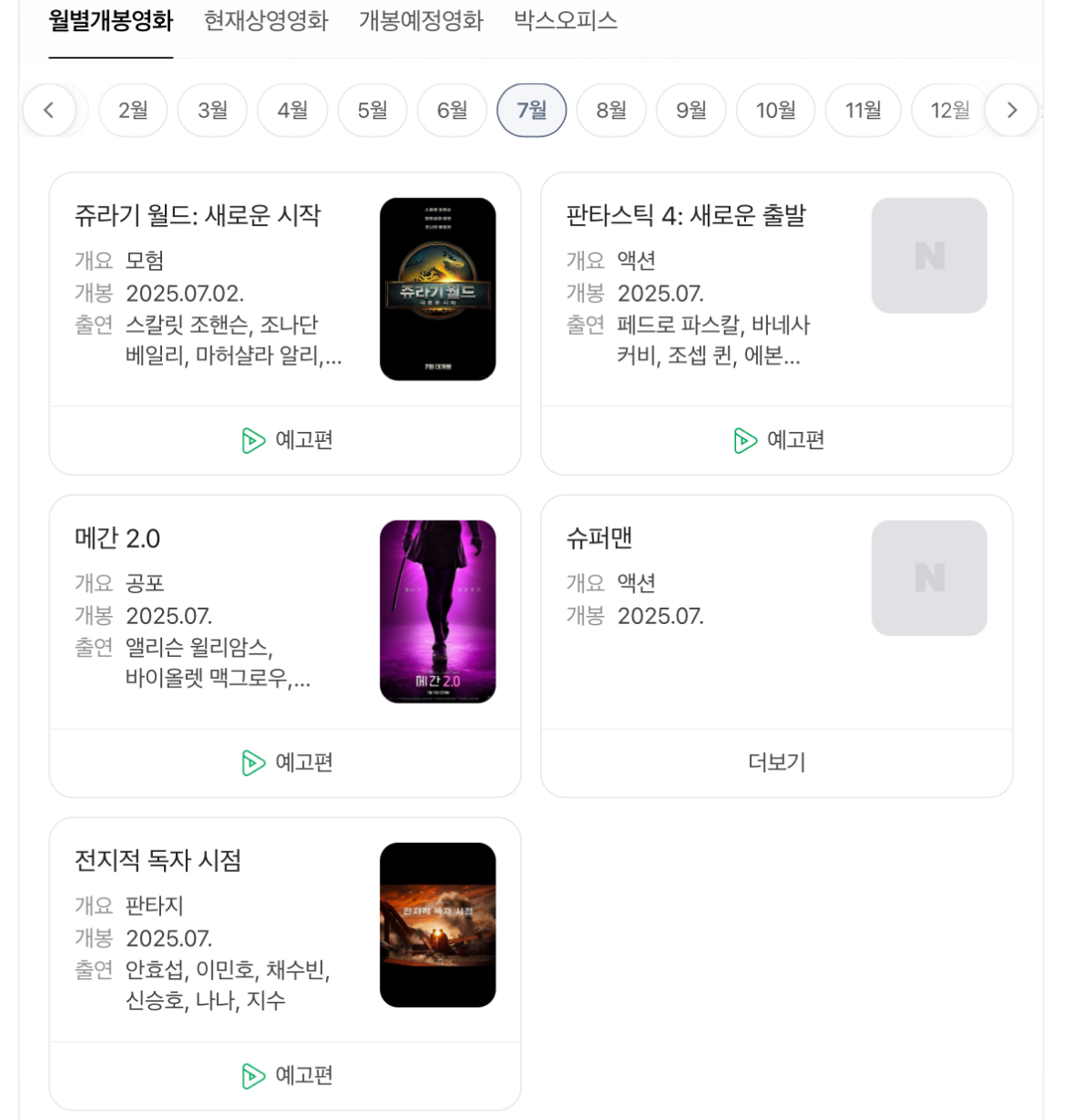Viewport: 1071px width, 1120px height.
Task: Open the 쥬라기 월드 poster thumbnail
Action: (438, 289)
